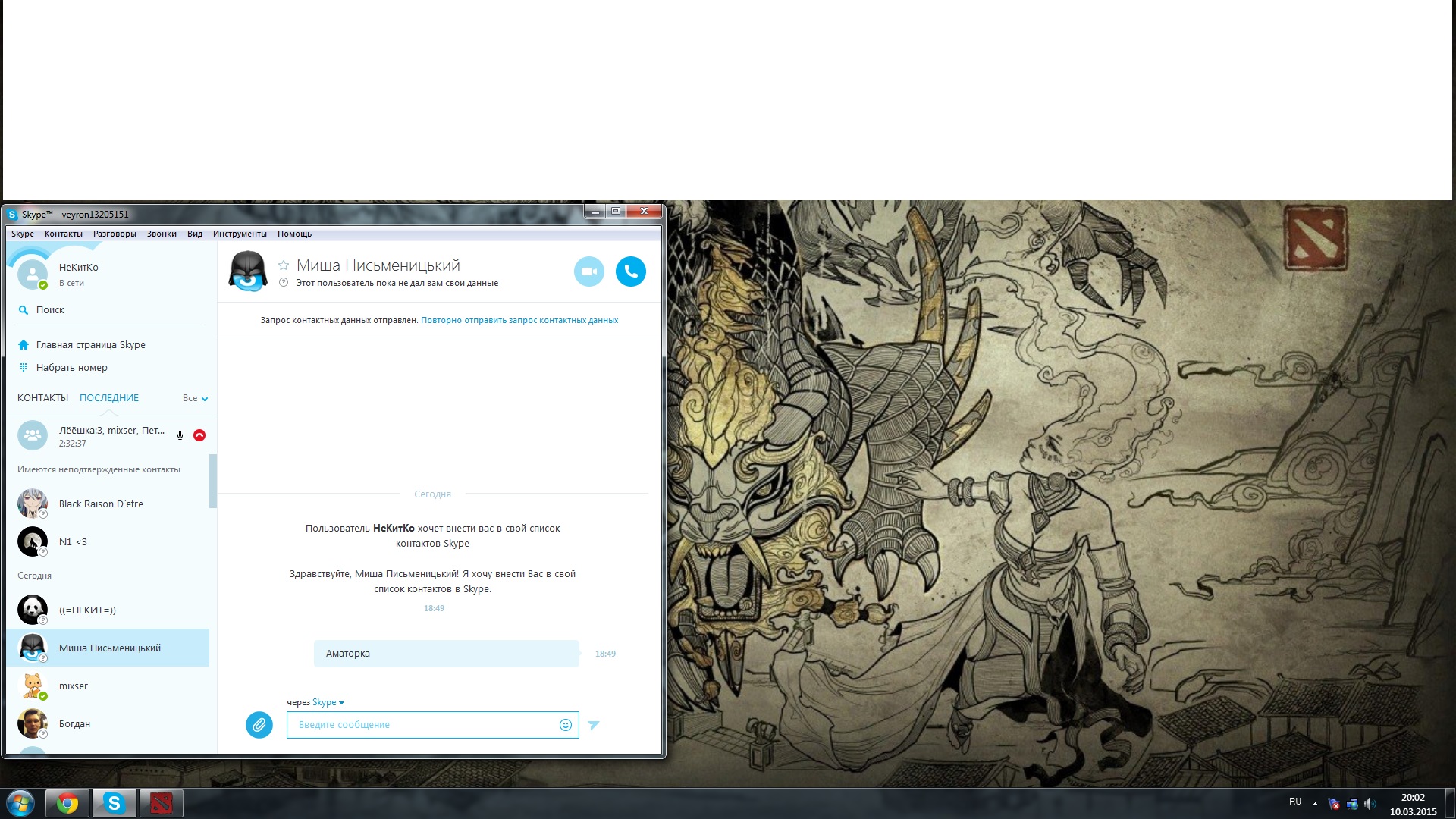
Task: Start a voice call with the phone button
Action: [x=630, y=271]
